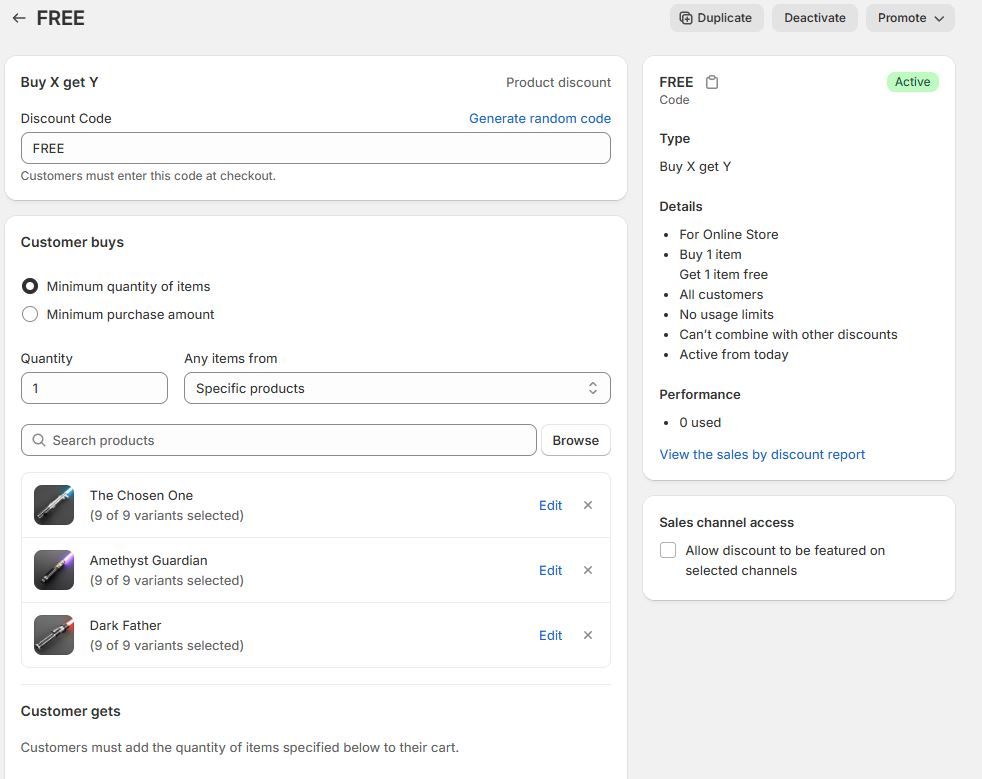Viewport: 982px width, 779px height.
Task: Open The Chosen One product thumbnail
Action: 54,505
